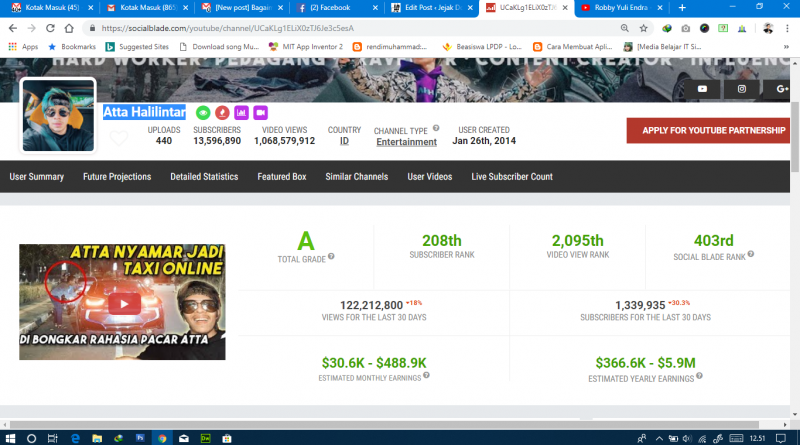Open the User Videos tab
Image resolution: width=800 pixels, height=445 pixels.
click(x=430, y=177)
